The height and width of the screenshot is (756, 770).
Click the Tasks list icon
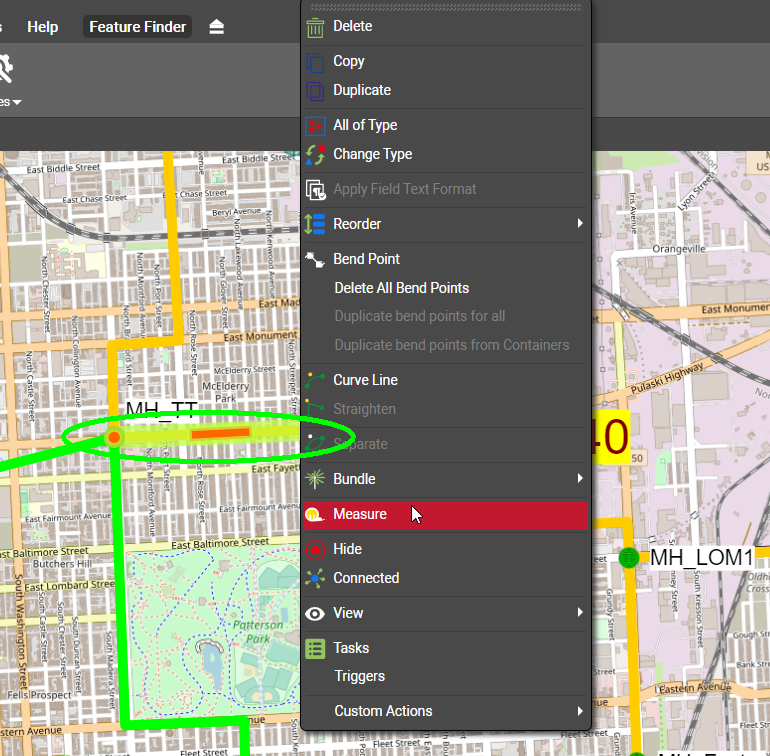pyautogui.click(x=315, y=649)
